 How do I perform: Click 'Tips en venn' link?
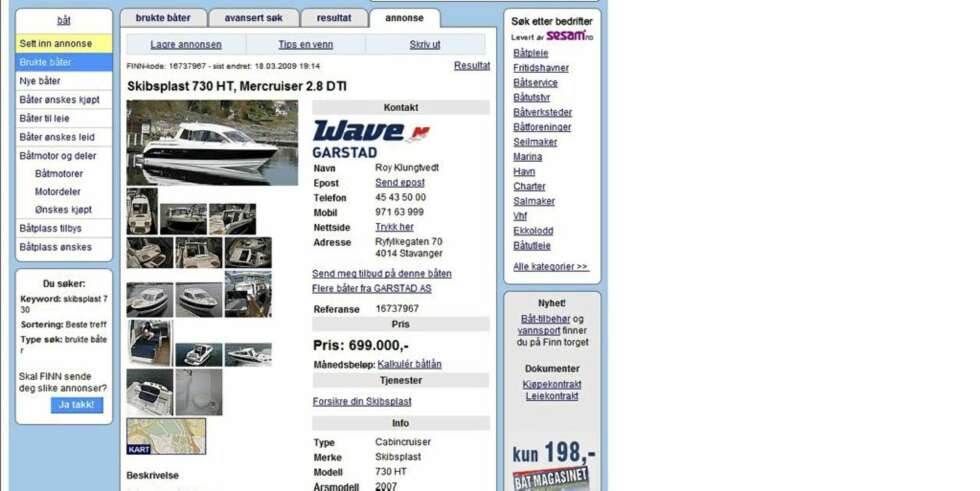pyautogui.click(x=306, y=44)
